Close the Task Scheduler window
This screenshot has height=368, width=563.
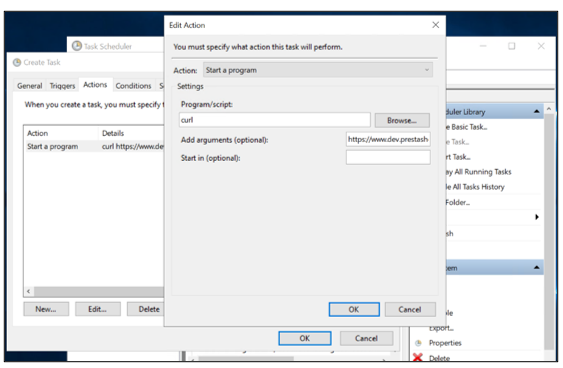[541, 46]
